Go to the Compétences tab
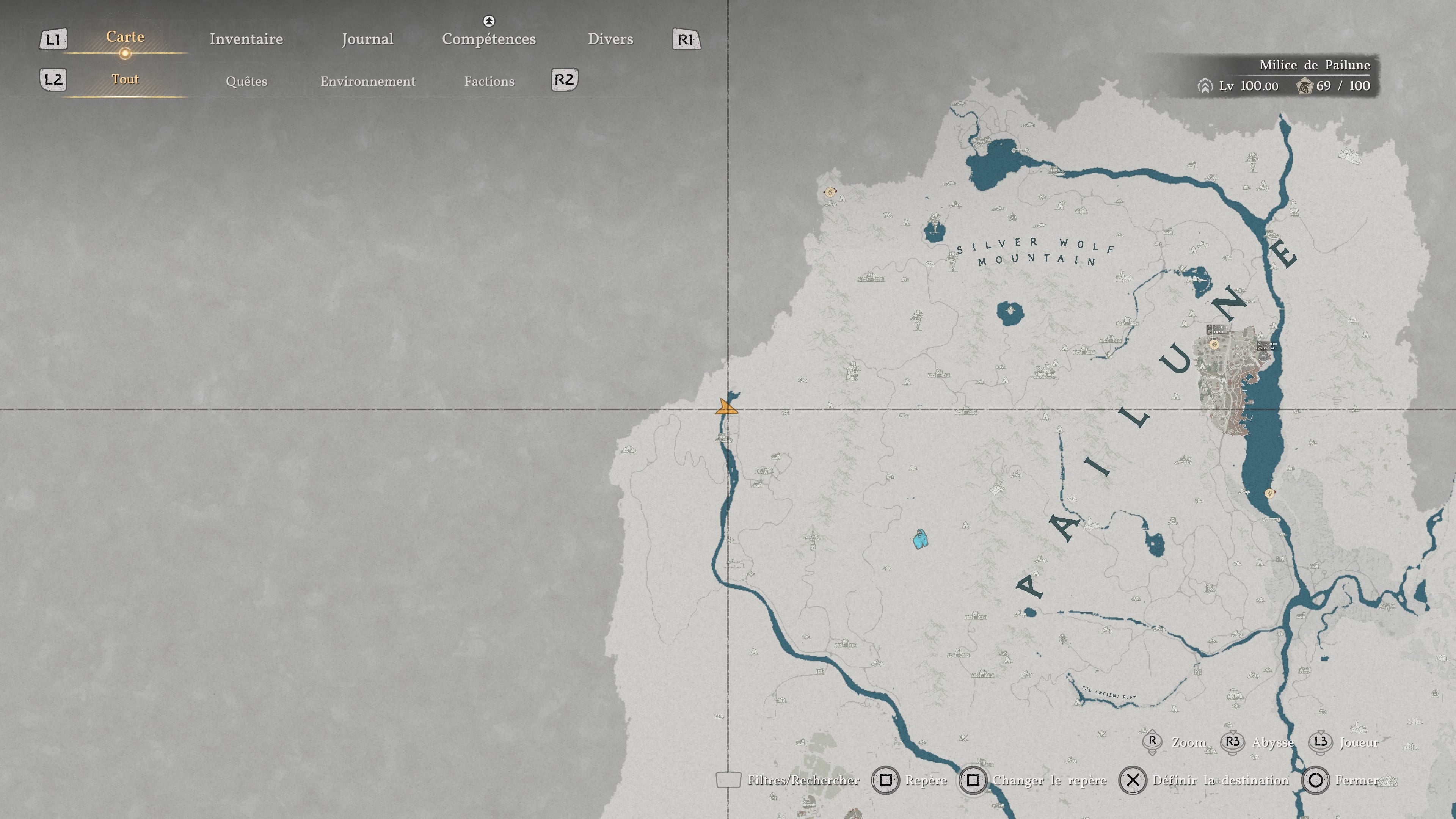1456x819 pixels. 489,39
